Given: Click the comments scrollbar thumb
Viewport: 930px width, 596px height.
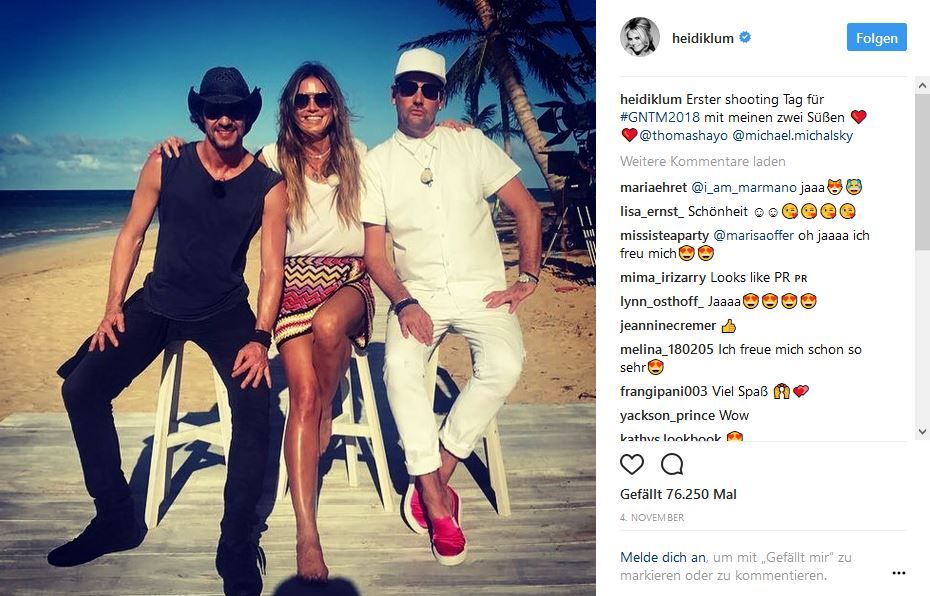Looking at the screenshot, I should pyautogui.click(x=922, y=172).
